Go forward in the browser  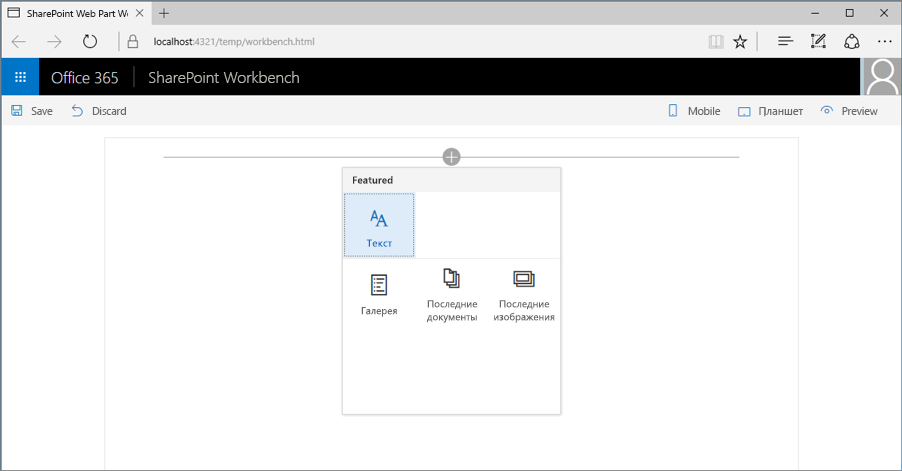pos(54,41)
